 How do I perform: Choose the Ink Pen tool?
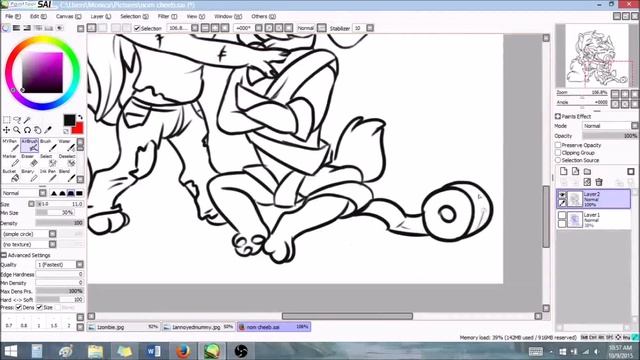(x=48, y=175)
